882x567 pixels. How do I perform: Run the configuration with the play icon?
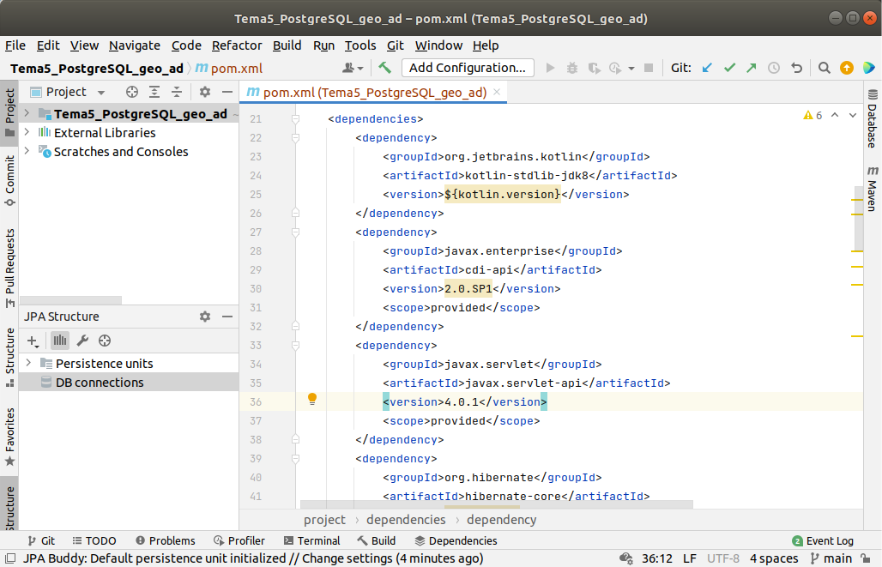tap(550, 68)
